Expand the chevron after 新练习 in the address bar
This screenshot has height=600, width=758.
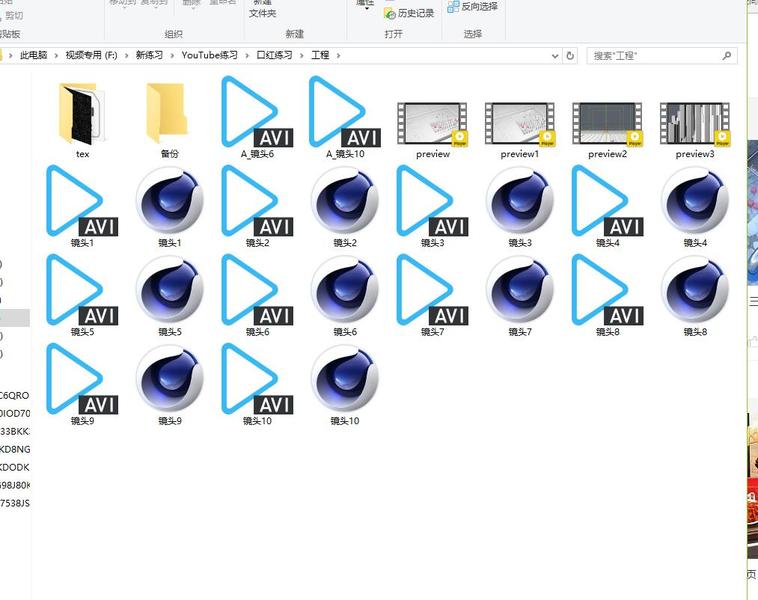[x=172, y=56]
